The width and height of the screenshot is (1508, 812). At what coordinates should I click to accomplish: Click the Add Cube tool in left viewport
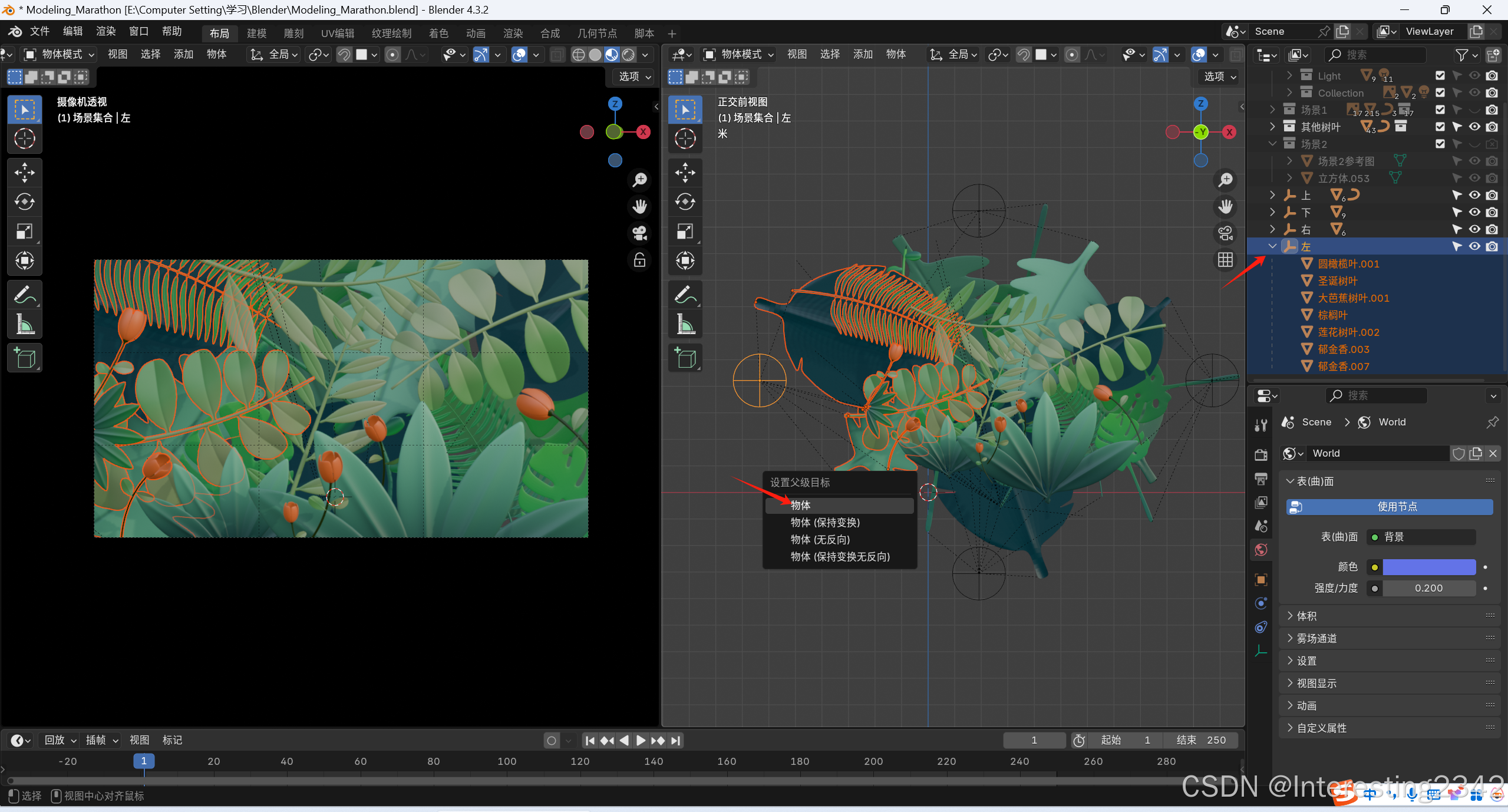pyautogui.click(x=24, y=358)
